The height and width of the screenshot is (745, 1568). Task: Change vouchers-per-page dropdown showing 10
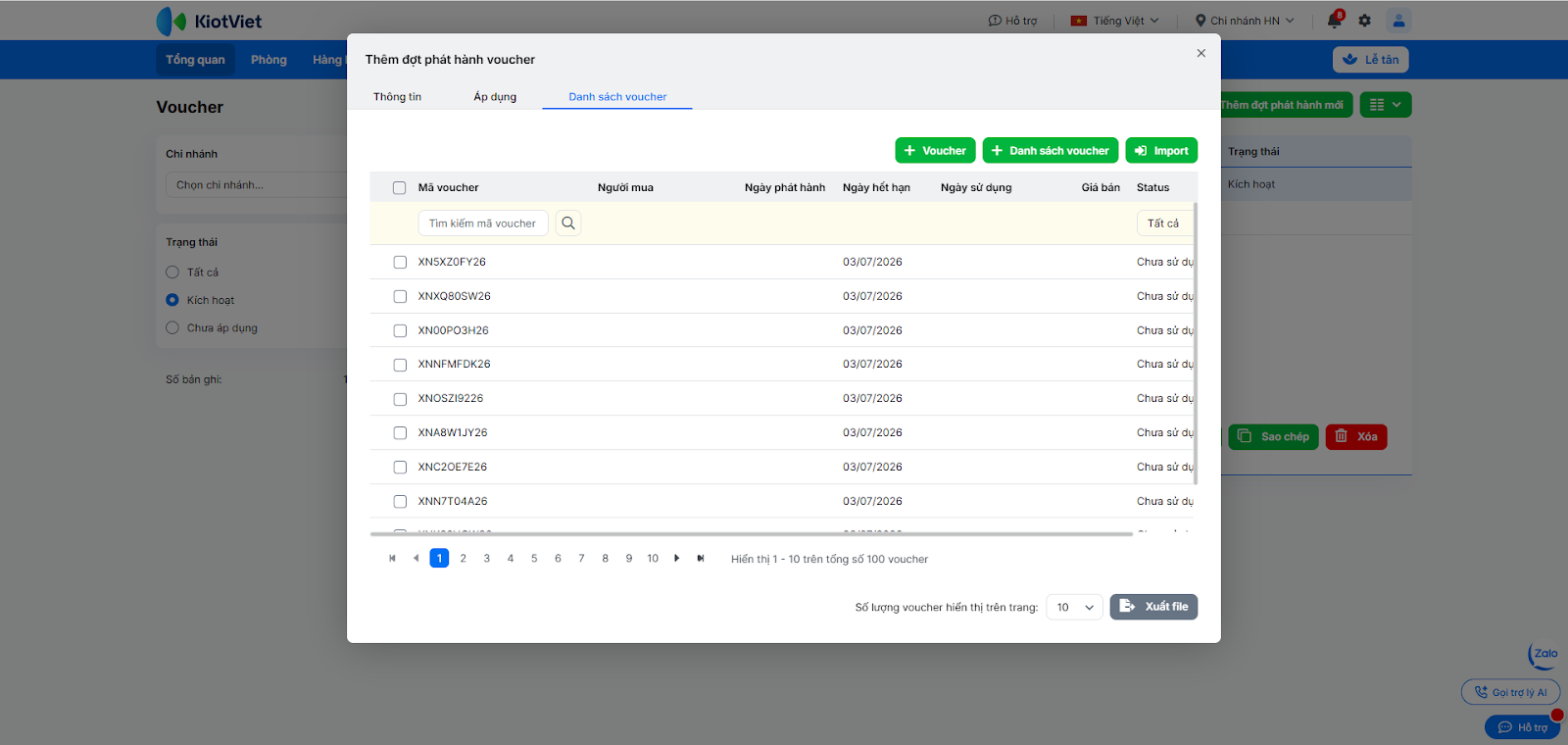click(1075, 608)
